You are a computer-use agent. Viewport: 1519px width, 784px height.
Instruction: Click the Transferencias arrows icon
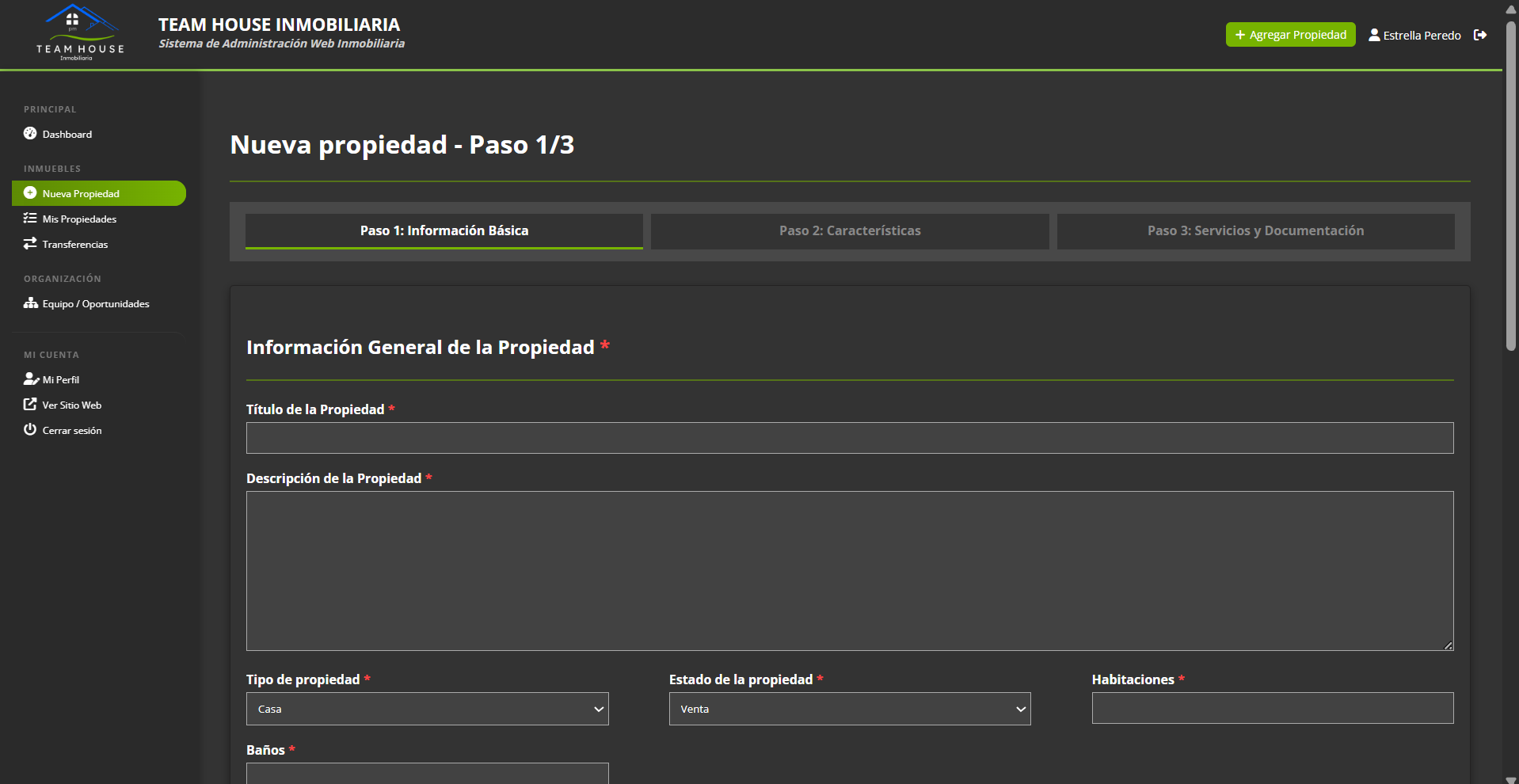[30, 244]
